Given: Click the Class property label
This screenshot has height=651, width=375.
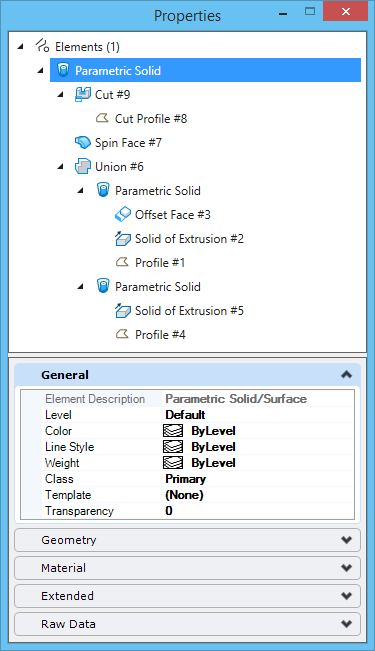Looking at the screenshot, I should tap(59, 479).
